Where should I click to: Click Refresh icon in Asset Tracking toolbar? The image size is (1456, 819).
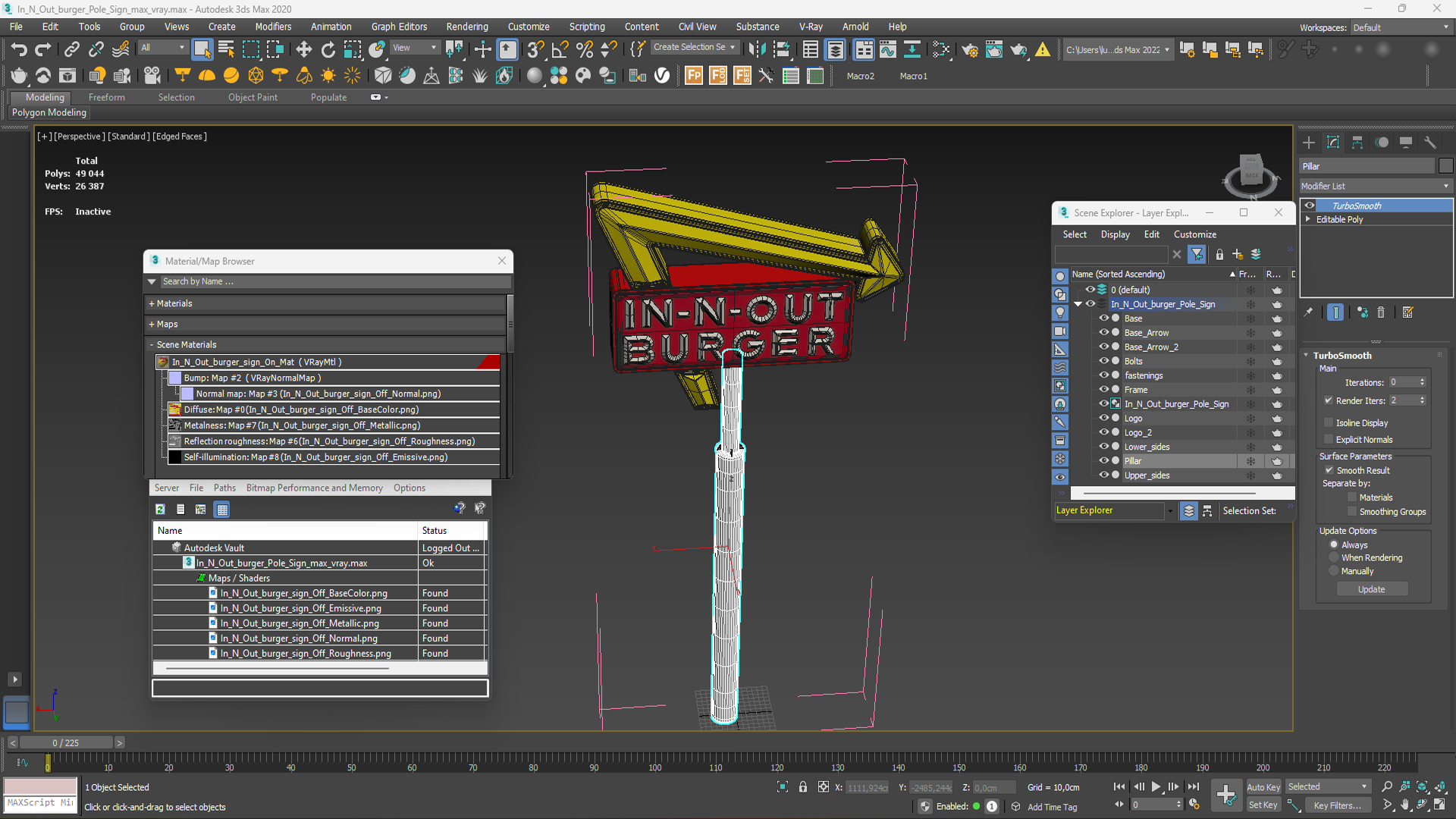[160, 510]
